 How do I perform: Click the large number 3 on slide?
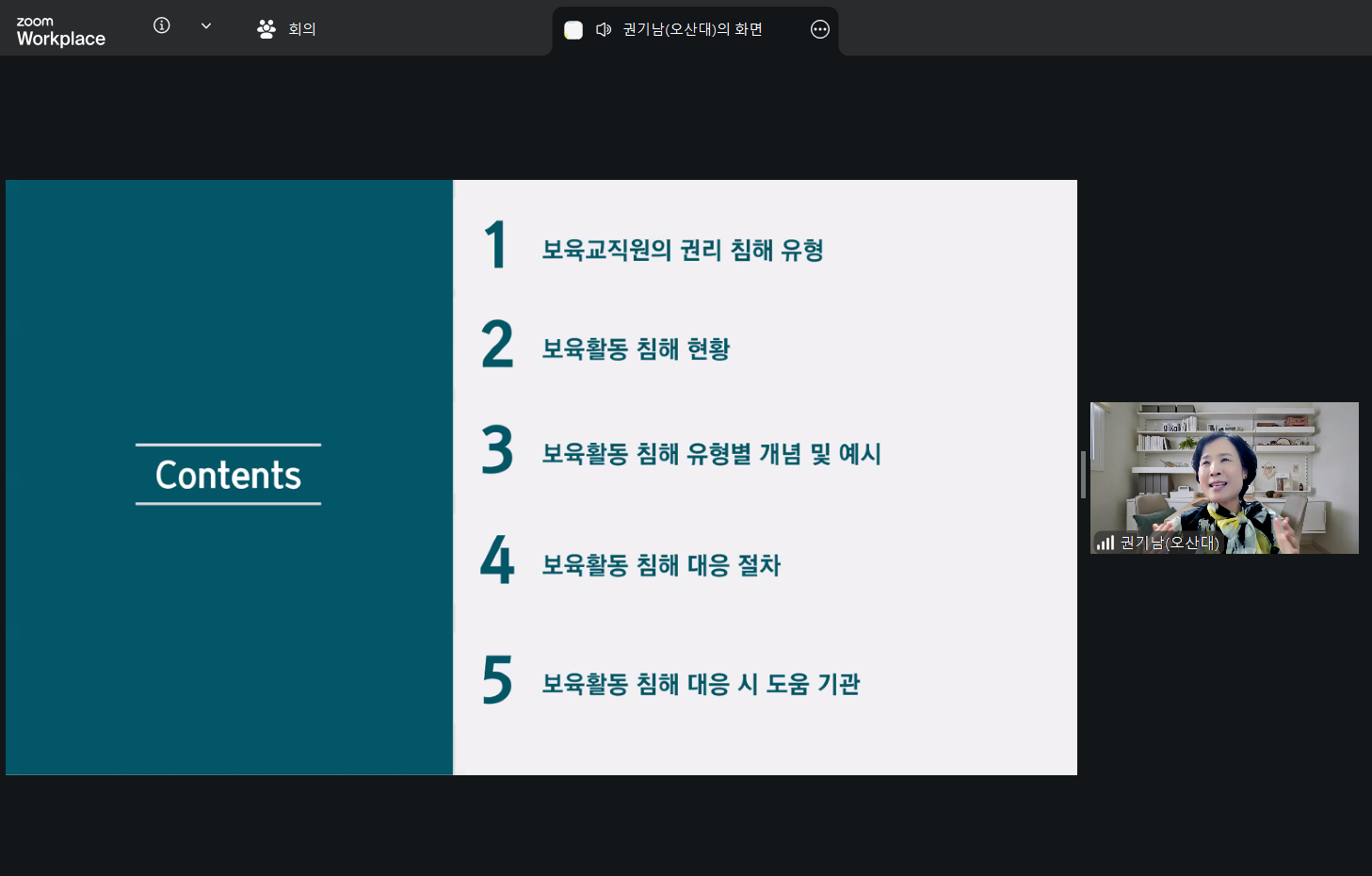click(497, 450)
